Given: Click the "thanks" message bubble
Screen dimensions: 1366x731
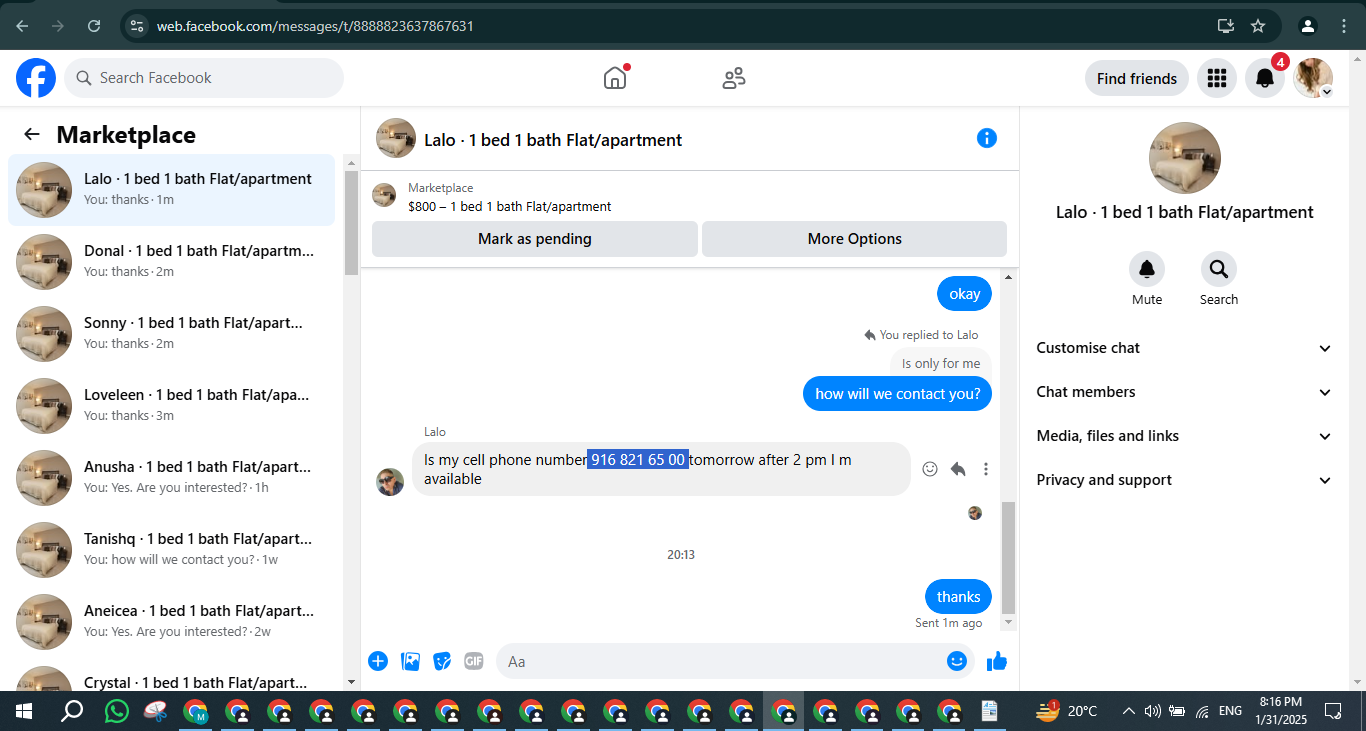Looking at the screenshot, I should [x=959, y=597].
